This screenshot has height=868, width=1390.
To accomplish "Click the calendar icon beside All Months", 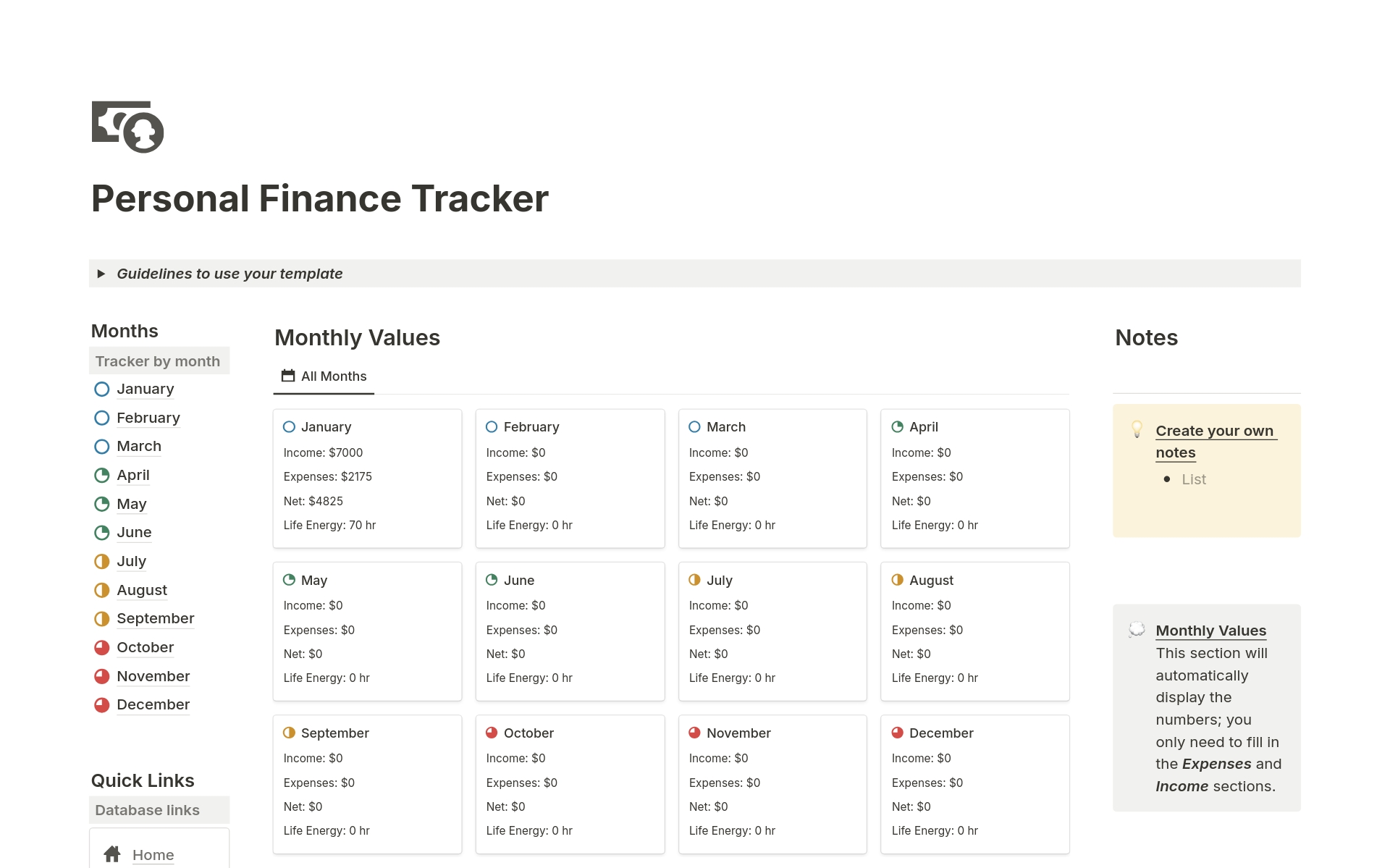I will coord(287,376).
